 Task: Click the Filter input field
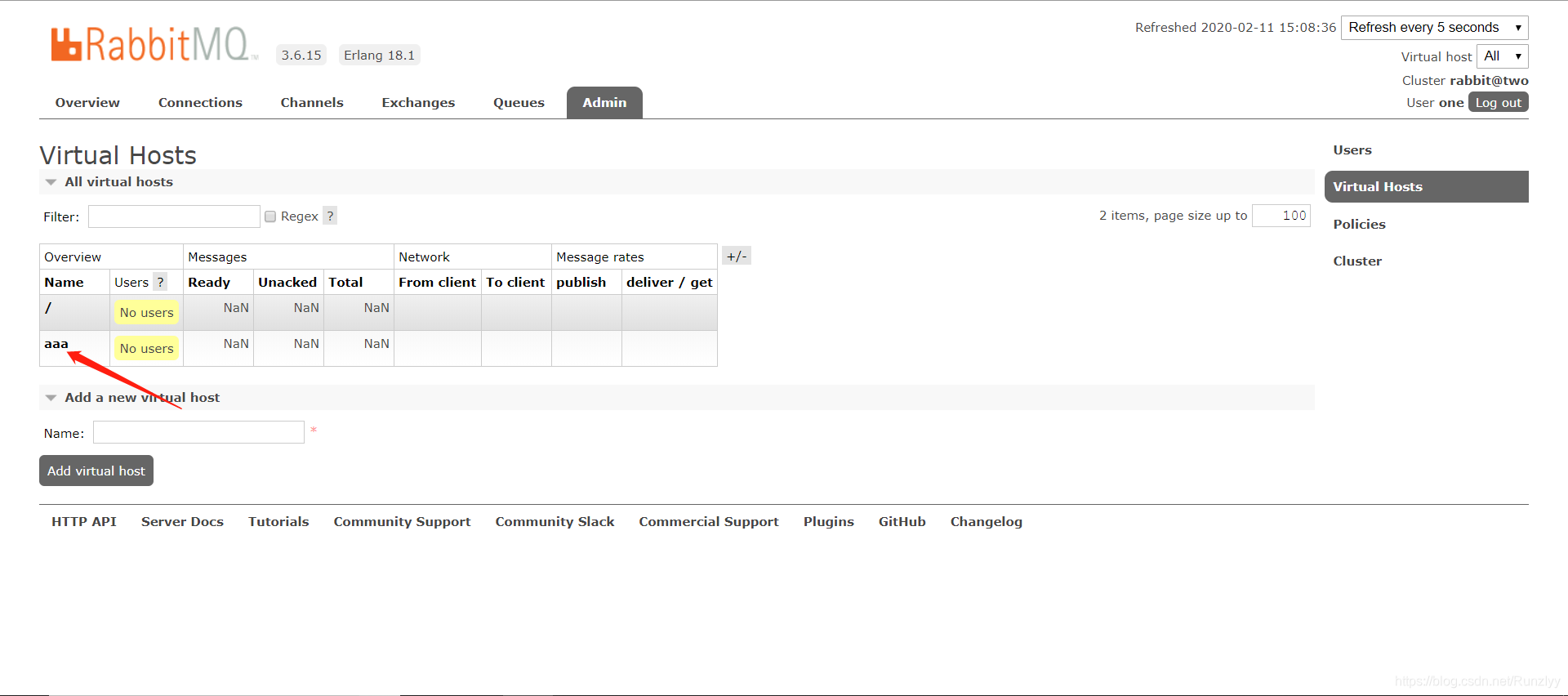pos(174,216)
